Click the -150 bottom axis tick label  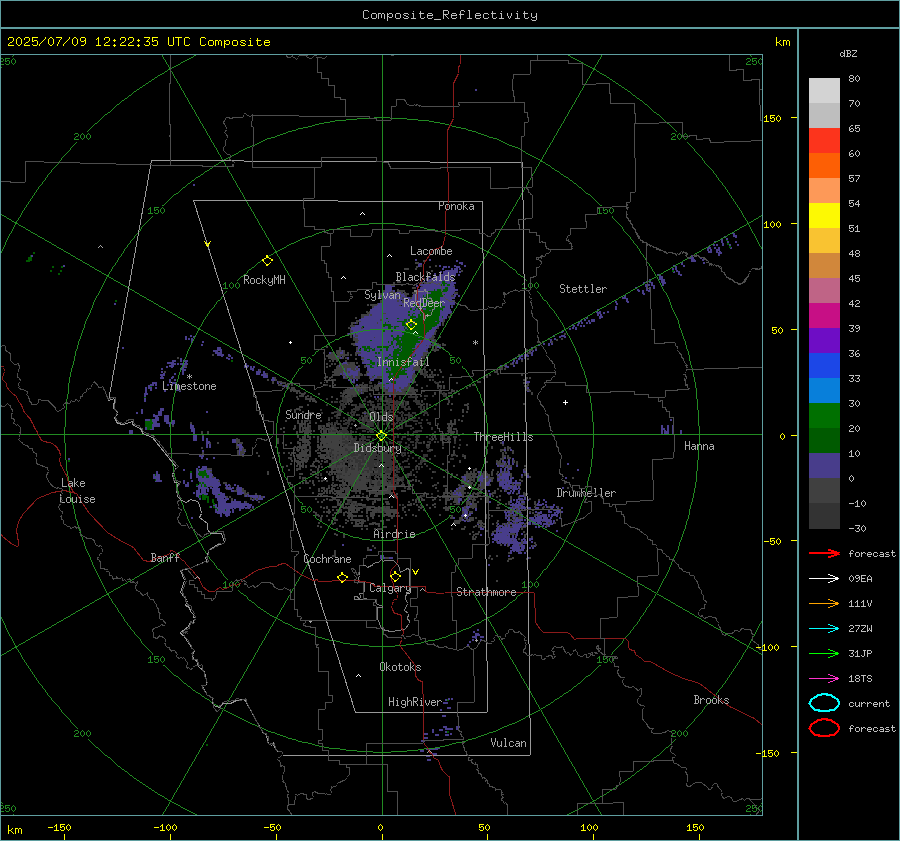(59, 827)
